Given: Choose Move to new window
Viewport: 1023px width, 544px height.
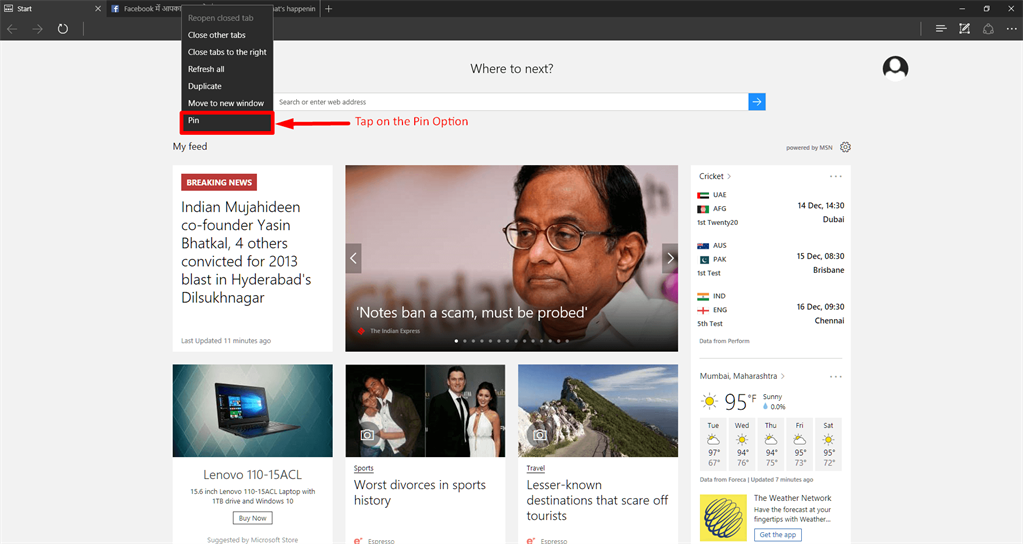Looking at the screenshot, I should coord(226,103).
